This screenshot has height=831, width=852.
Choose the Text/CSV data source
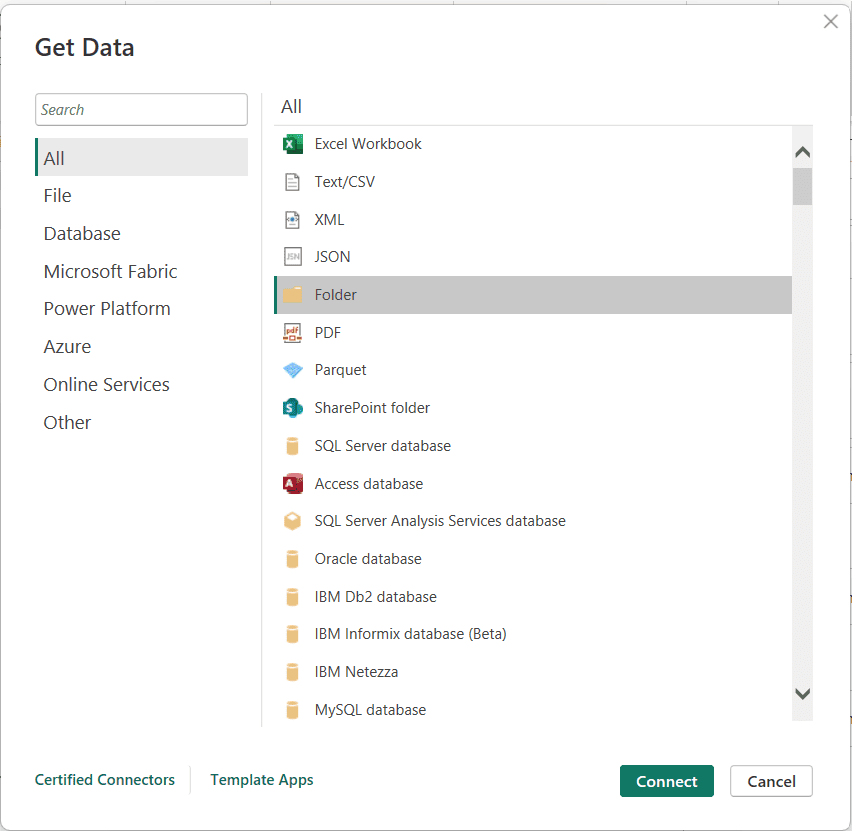pyautogui.click(x=347, y=181)
